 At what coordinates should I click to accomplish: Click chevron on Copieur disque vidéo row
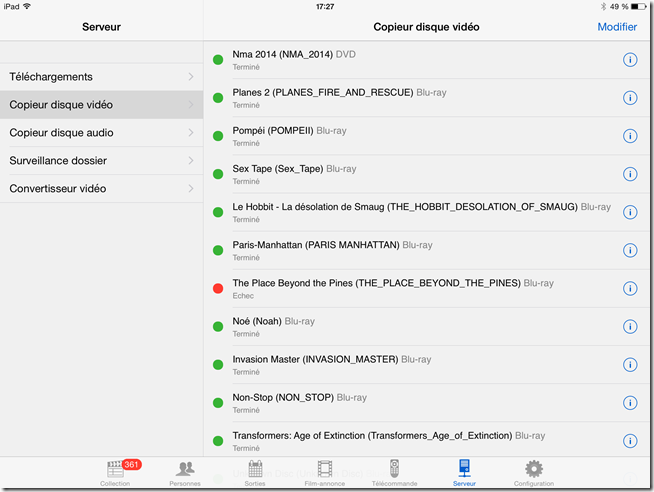coord(191,105)
